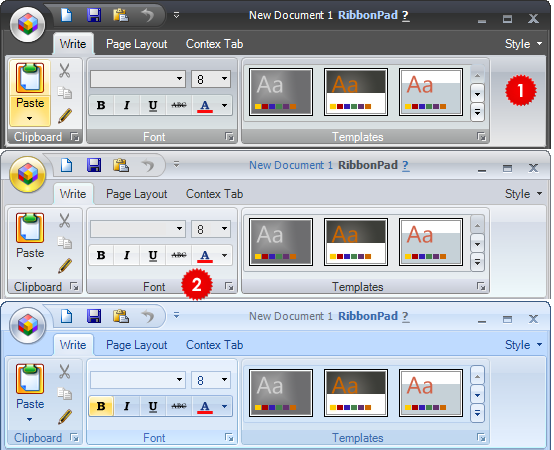
Task: Toggle Italic in the silver window Font group
Action: [127, 255]
